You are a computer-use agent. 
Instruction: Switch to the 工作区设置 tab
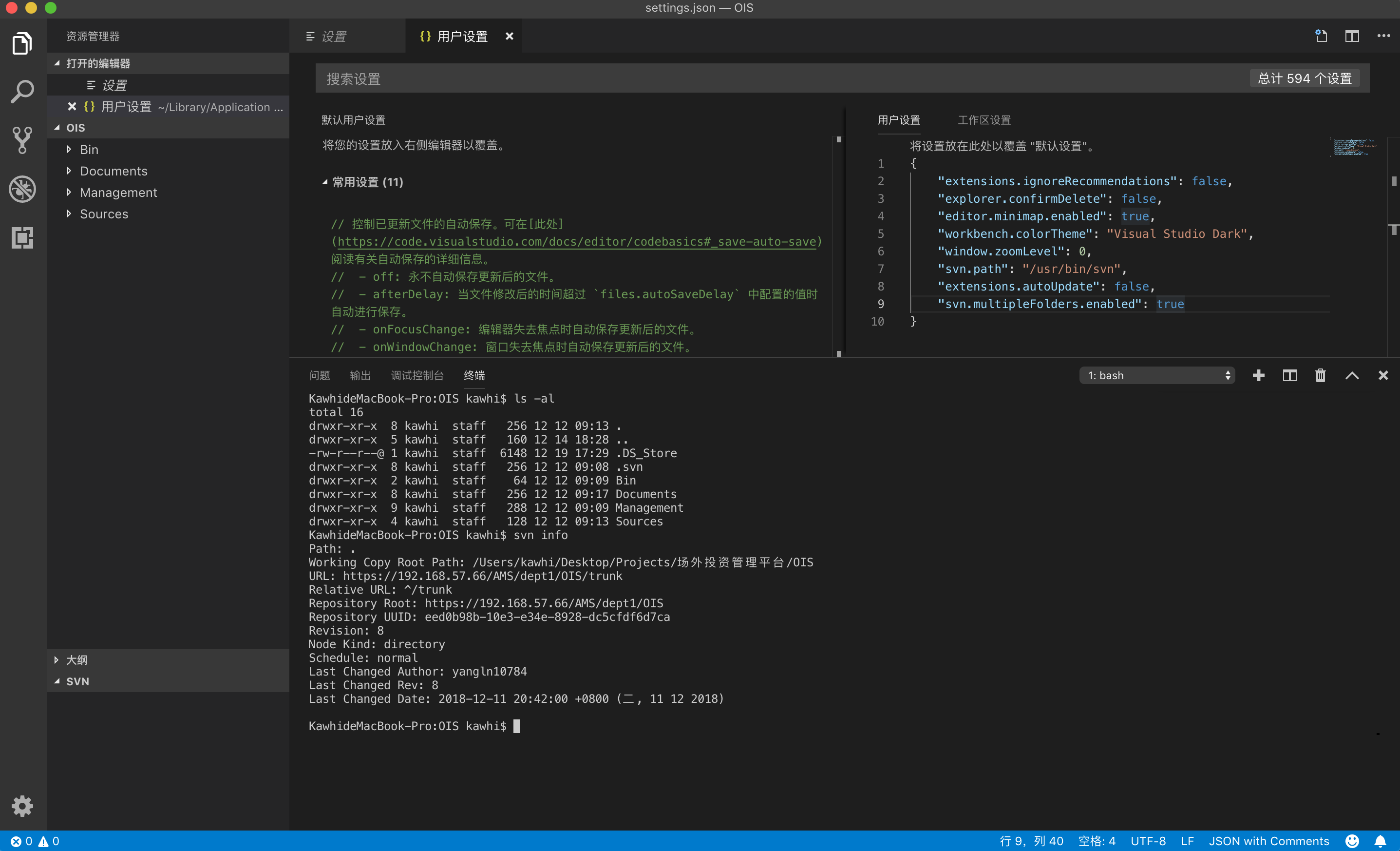click(984, 120)
